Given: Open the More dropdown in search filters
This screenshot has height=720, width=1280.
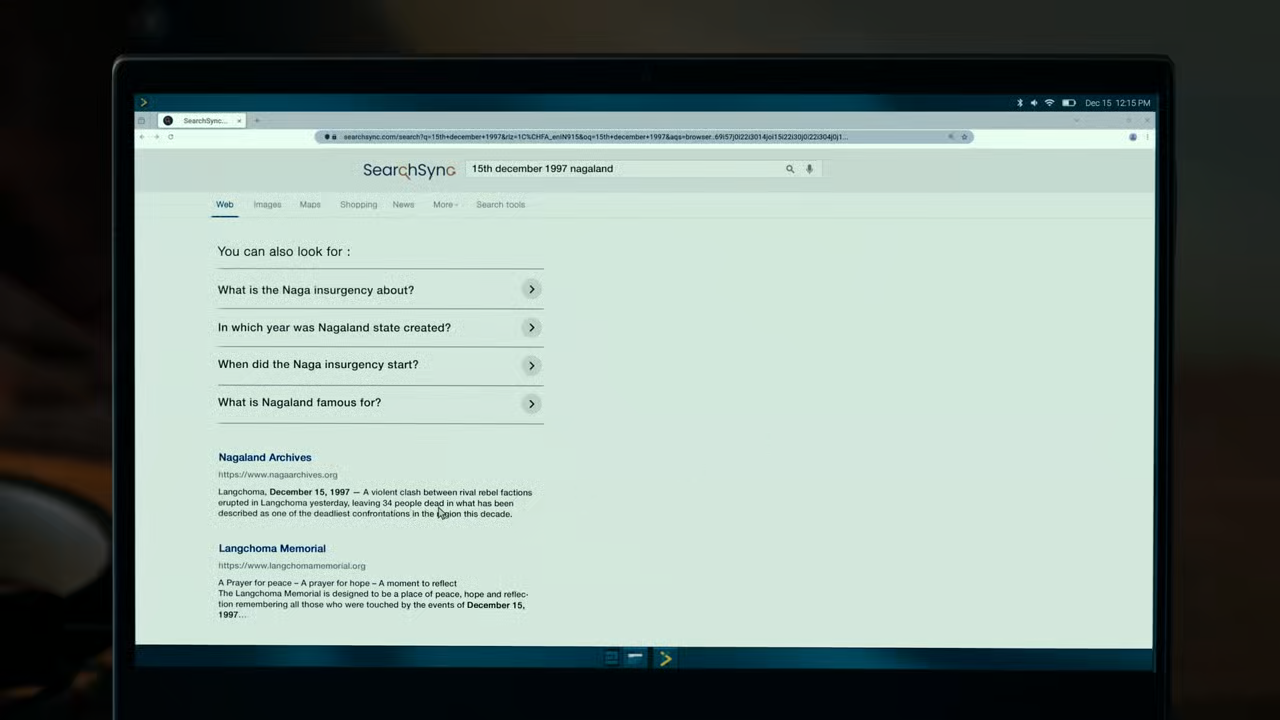Looking at the screenshot, I should pyautogui.click(x=444, y=205).
